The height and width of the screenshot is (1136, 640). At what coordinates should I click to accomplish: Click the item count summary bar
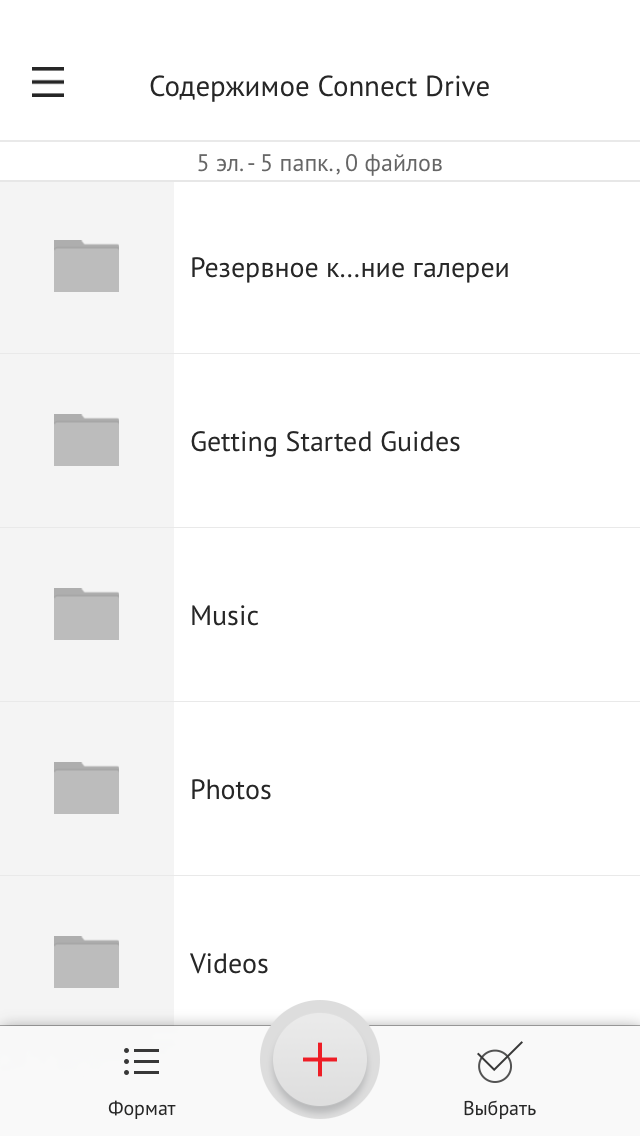pyautogui.click(x=320, y=162)
